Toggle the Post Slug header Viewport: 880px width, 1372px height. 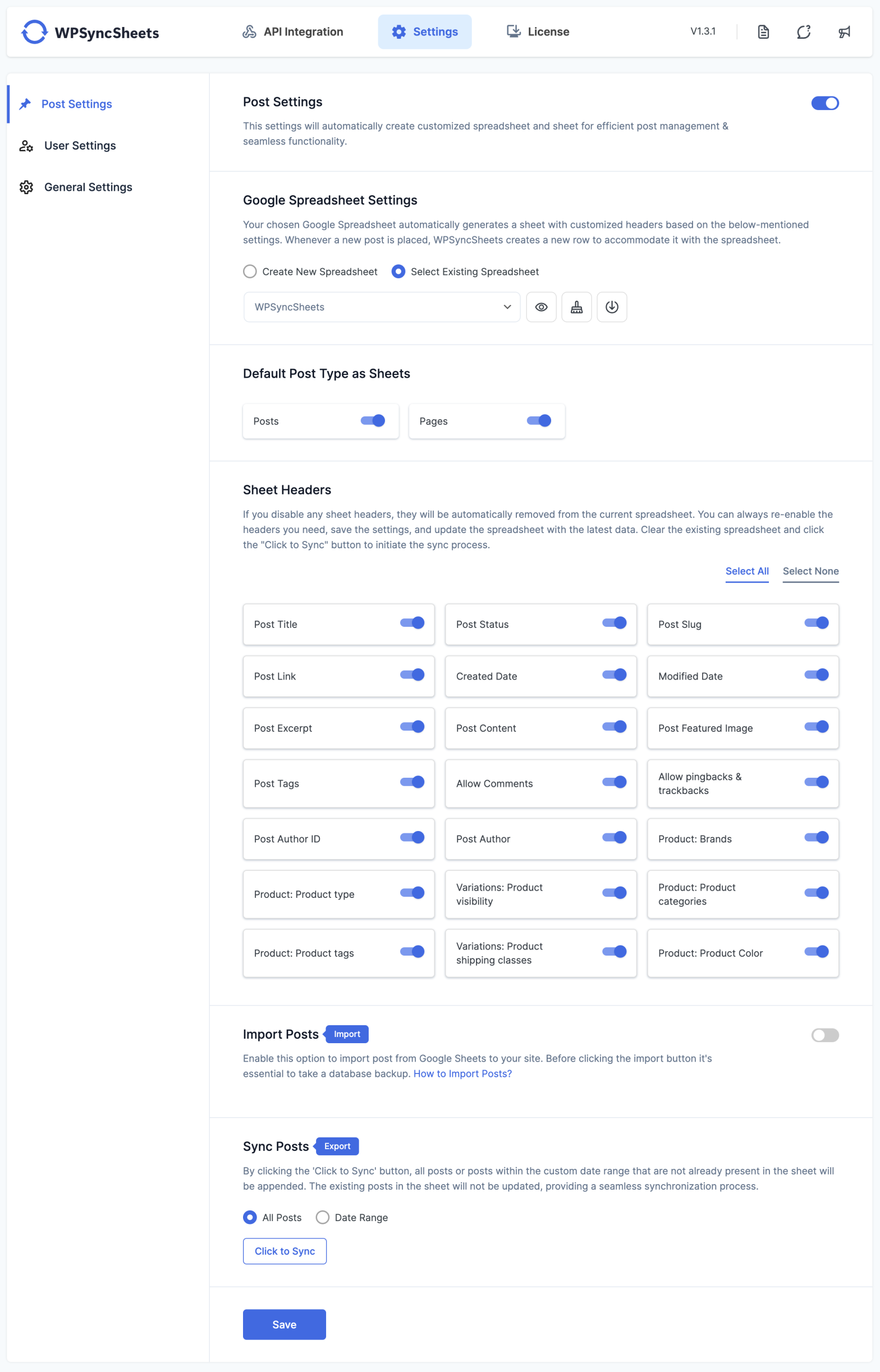[x=817, y=623]
